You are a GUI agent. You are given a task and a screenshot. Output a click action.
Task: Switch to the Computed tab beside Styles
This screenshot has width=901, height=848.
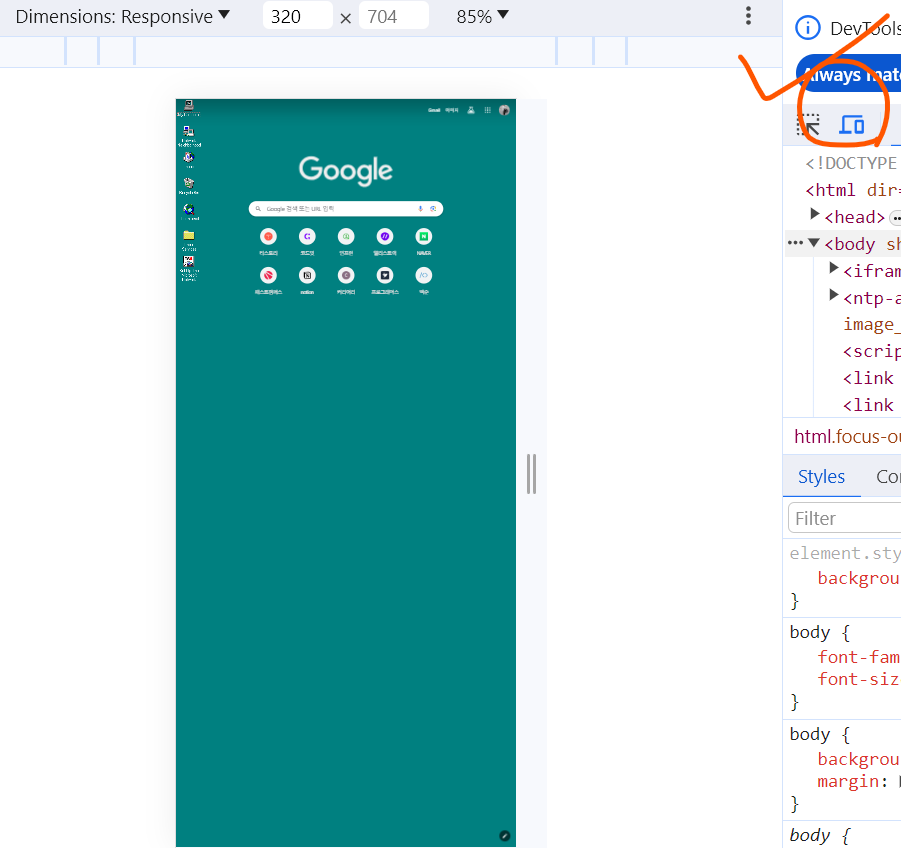(x=888, y=476)
